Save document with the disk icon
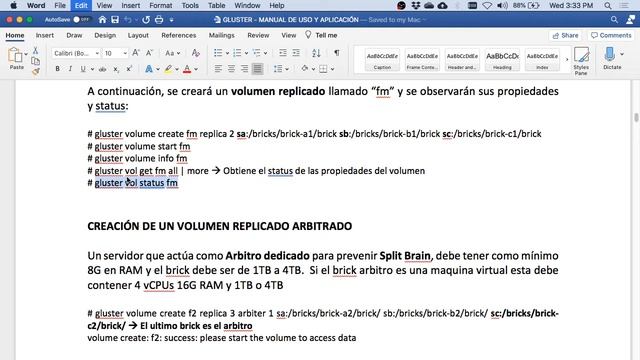This screenshot has height=360, width=640. click(x=115, y=20)
